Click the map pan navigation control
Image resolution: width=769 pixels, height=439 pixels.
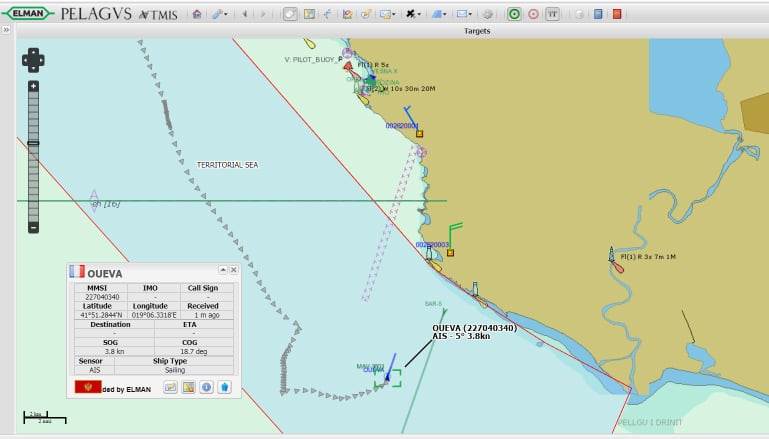33,60
